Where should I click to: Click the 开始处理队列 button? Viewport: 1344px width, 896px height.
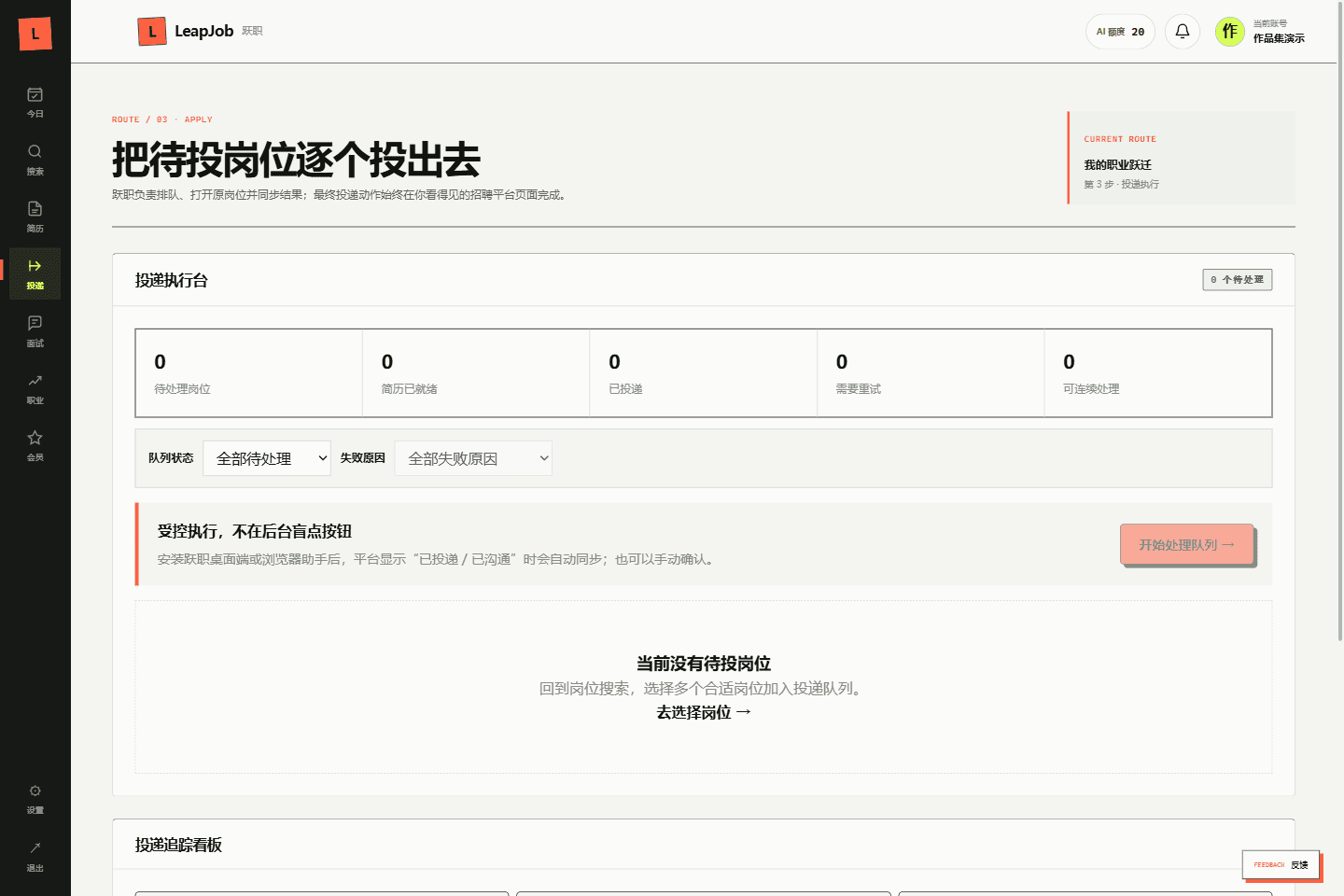point(1186,544)
